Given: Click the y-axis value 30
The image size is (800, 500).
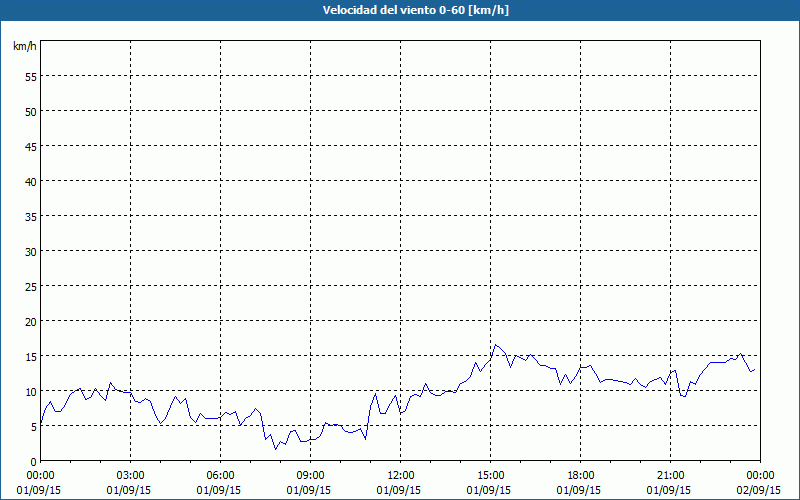Looking at the screenshot, I should pyautogui.click(x=31, y=252).
